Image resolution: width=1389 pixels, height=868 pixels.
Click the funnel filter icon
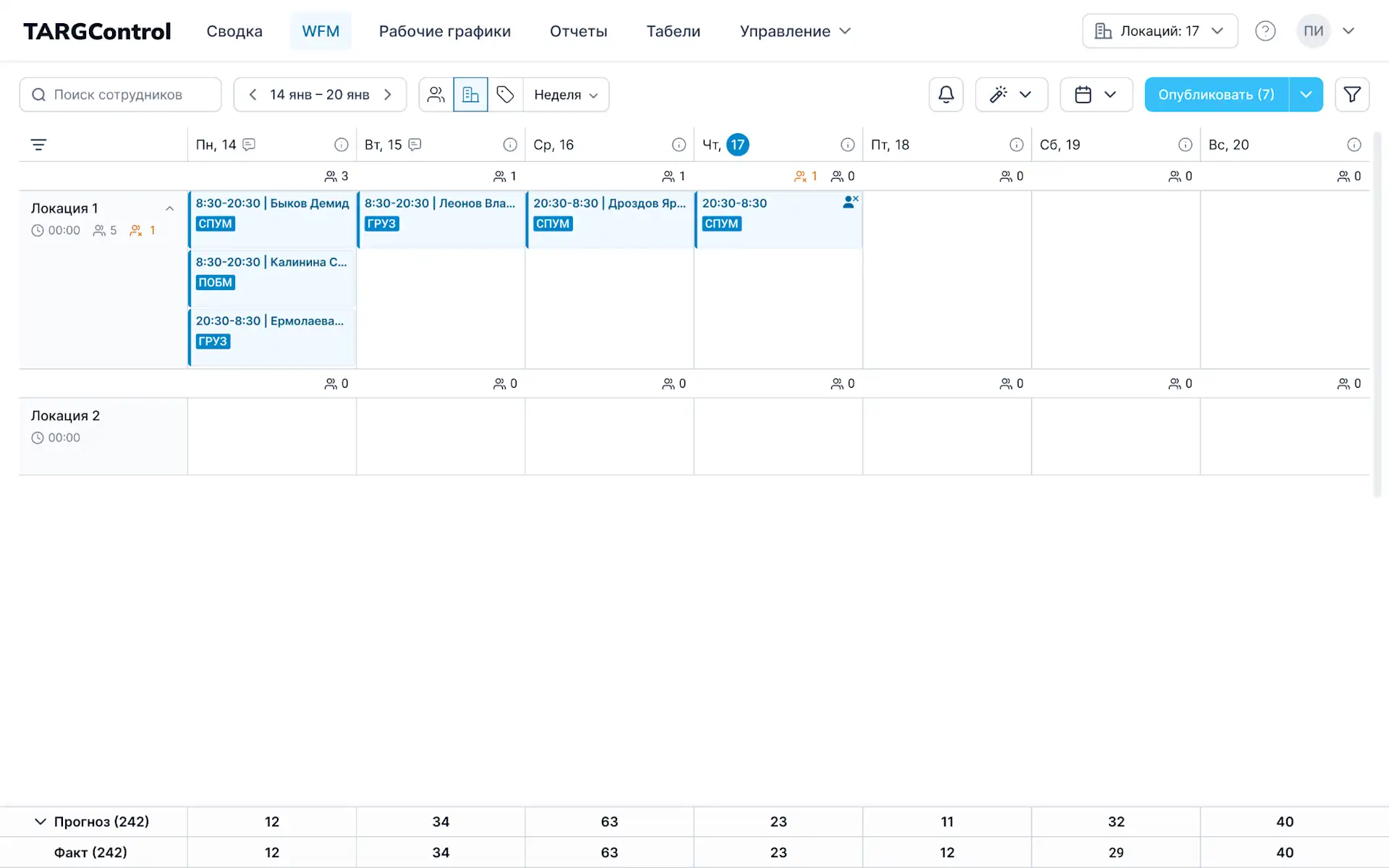[1351, 95]
